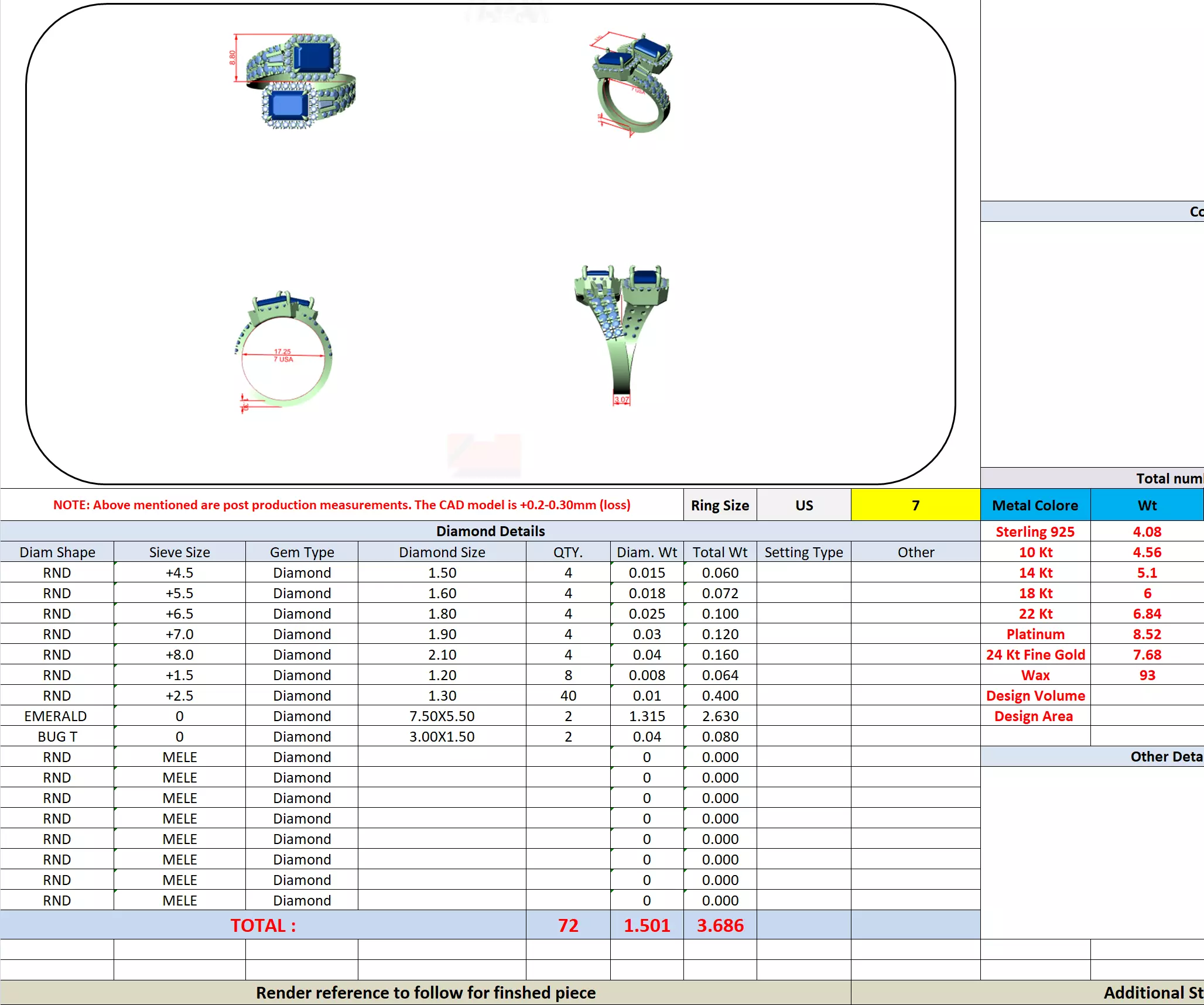
Task: Select the ring front shank view
Action: click(x=622, y=334)
